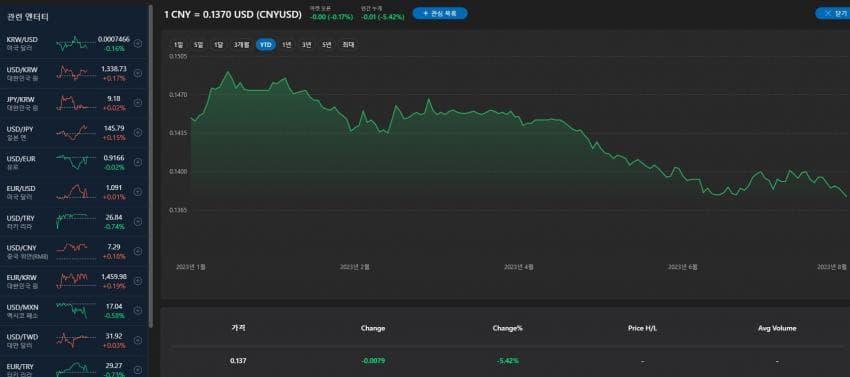Select the EUR/TRY pair label
Screen dimensions: 850x377
tap(20, 366)
